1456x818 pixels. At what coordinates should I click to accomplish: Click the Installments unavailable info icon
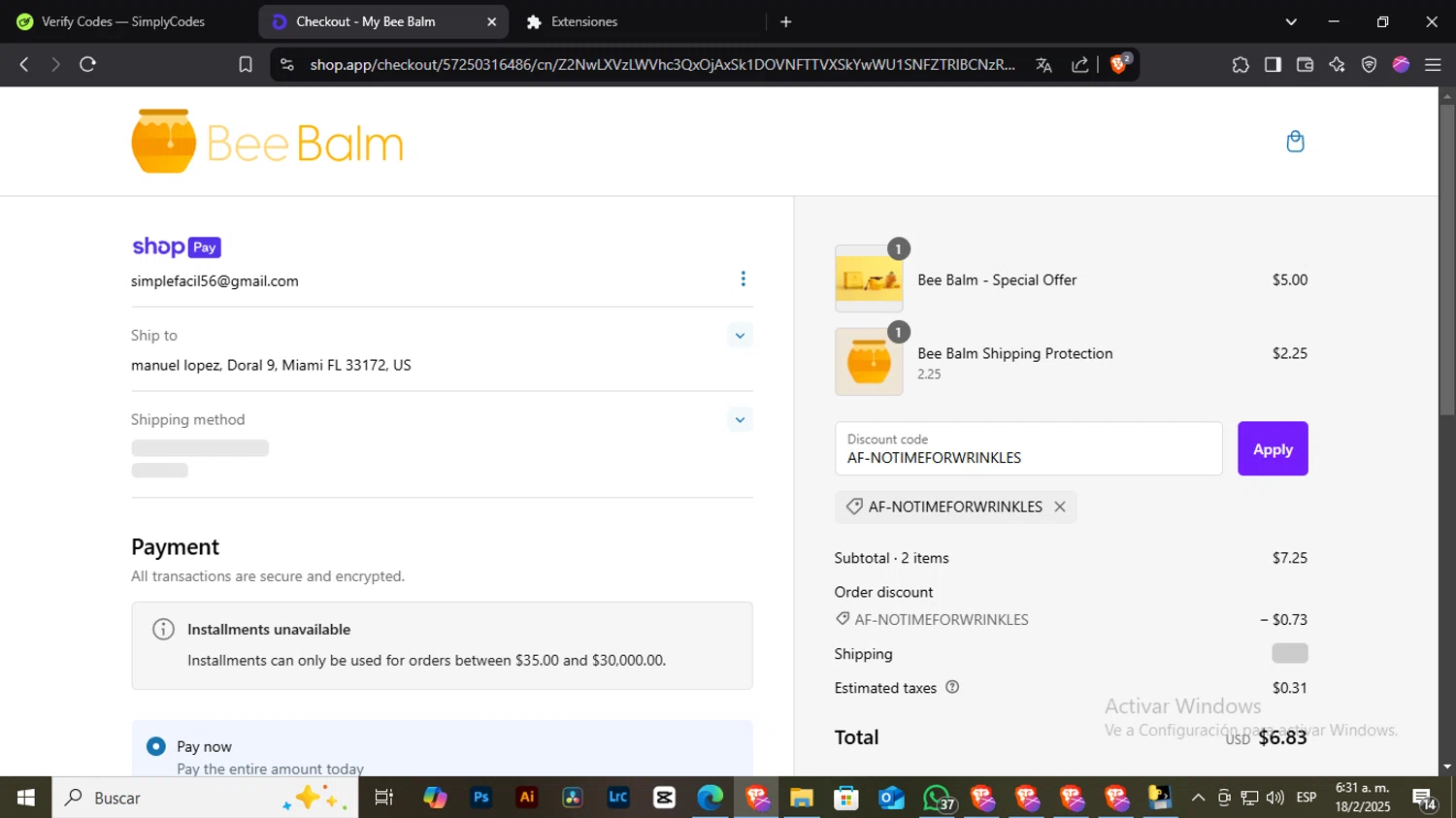[x=163, y=629]
